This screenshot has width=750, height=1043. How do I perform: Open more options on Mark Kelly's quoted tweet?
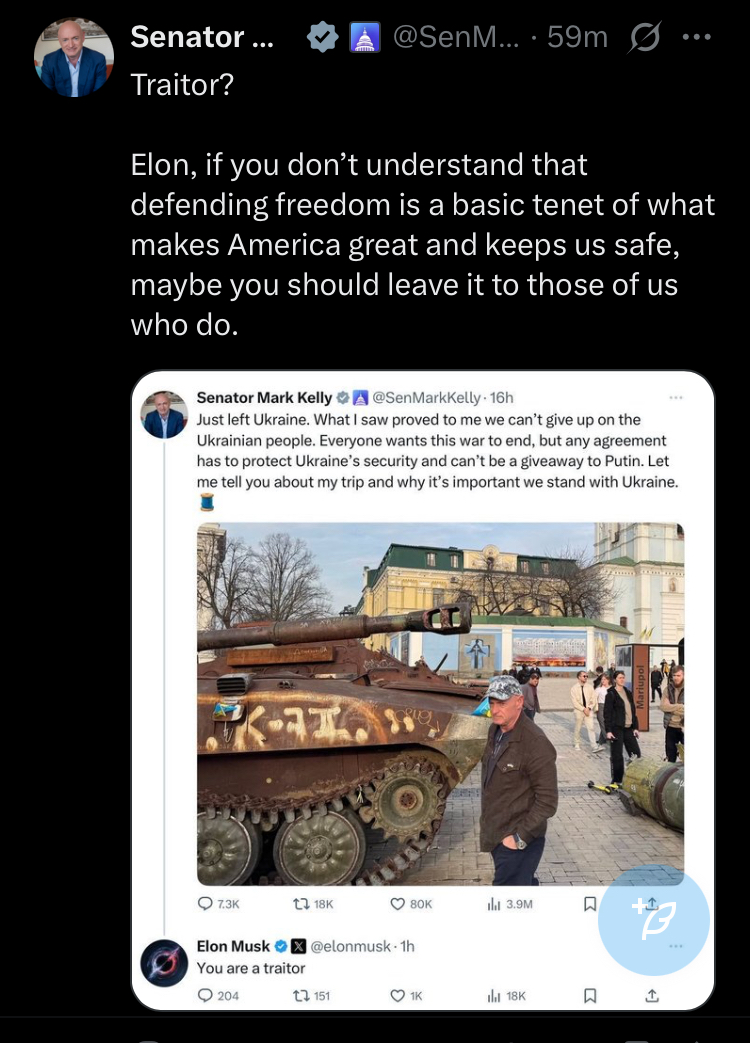(x=677, y=398)
